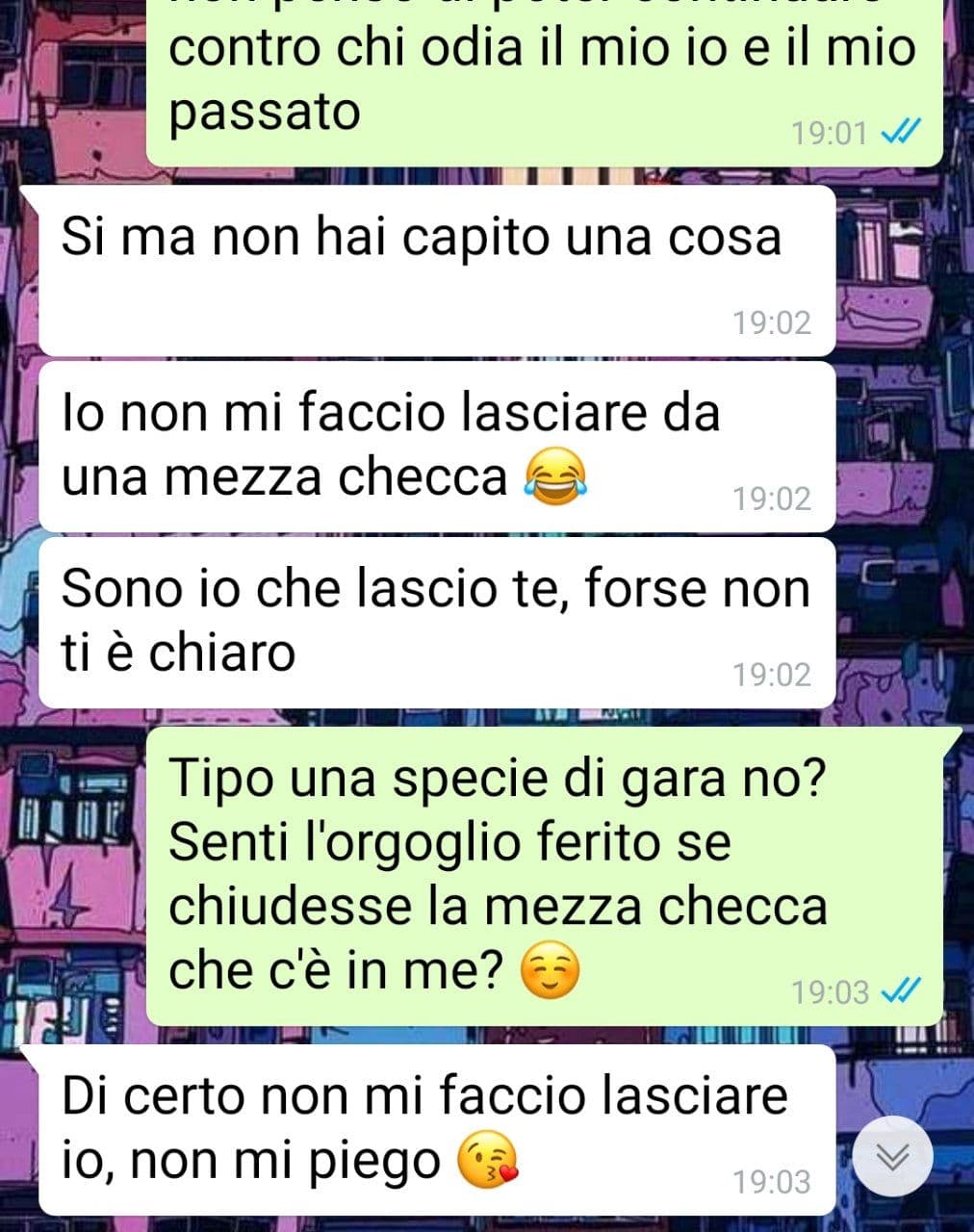Tap the smiling emoji after 'che c'è in me?'
The width and height of the screenshot is (974, 1232).
(550, 972)
